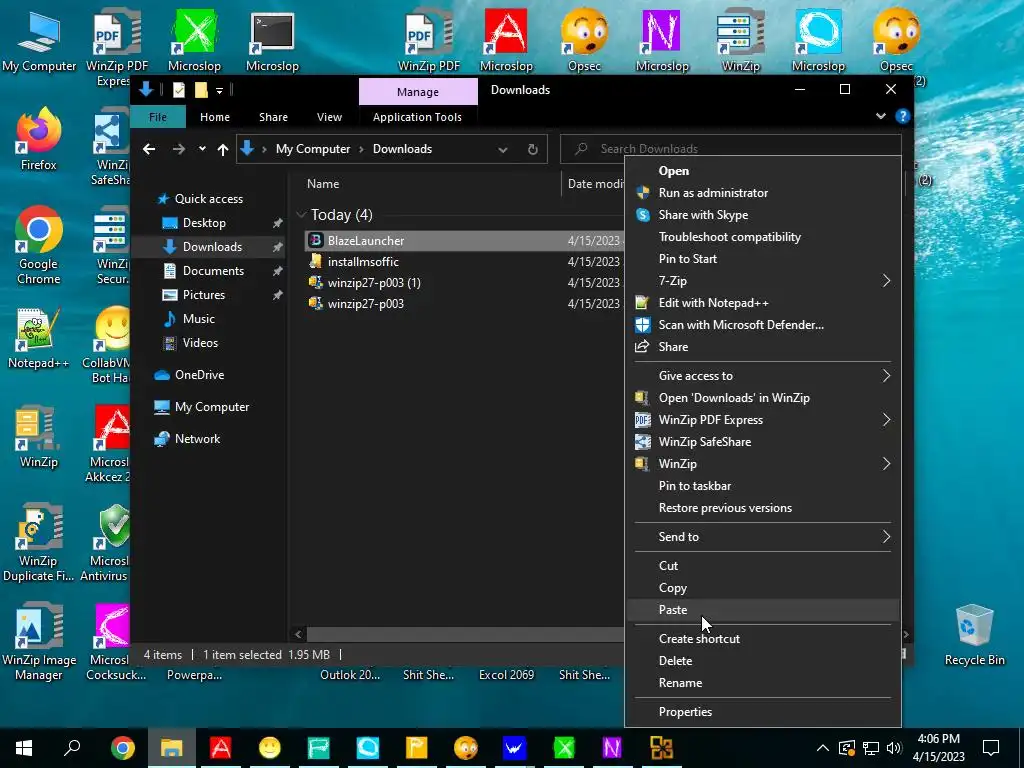
Task: Open Application Tools tab
Action: [417, 117]
